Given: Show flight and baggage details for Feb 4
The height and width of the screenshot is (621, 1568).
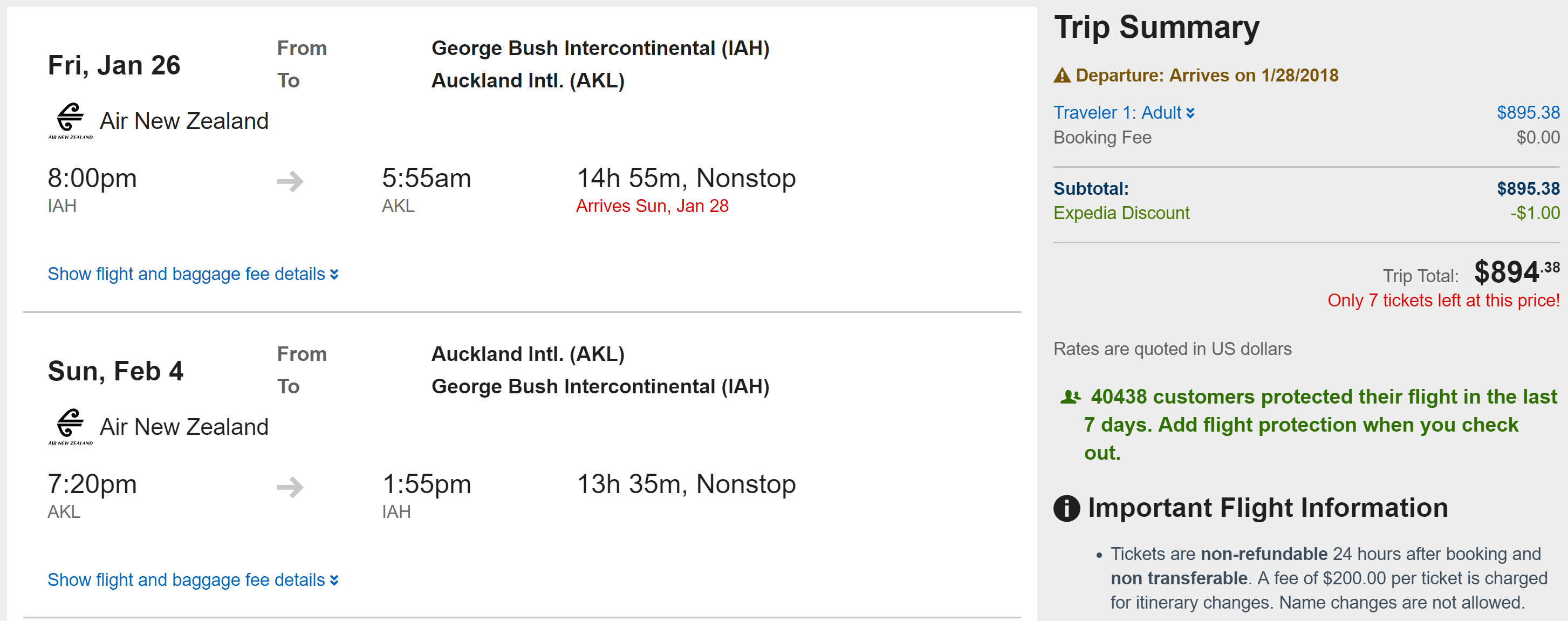Looking at the screenshot, I should click(x=193, y=579).
